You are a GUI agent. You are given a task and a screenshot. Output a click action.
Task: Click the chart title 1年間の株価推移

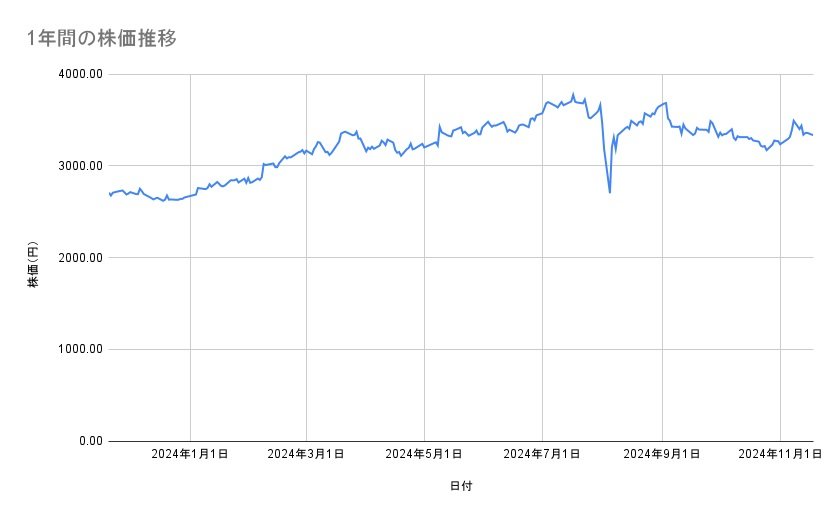[103, 38]
